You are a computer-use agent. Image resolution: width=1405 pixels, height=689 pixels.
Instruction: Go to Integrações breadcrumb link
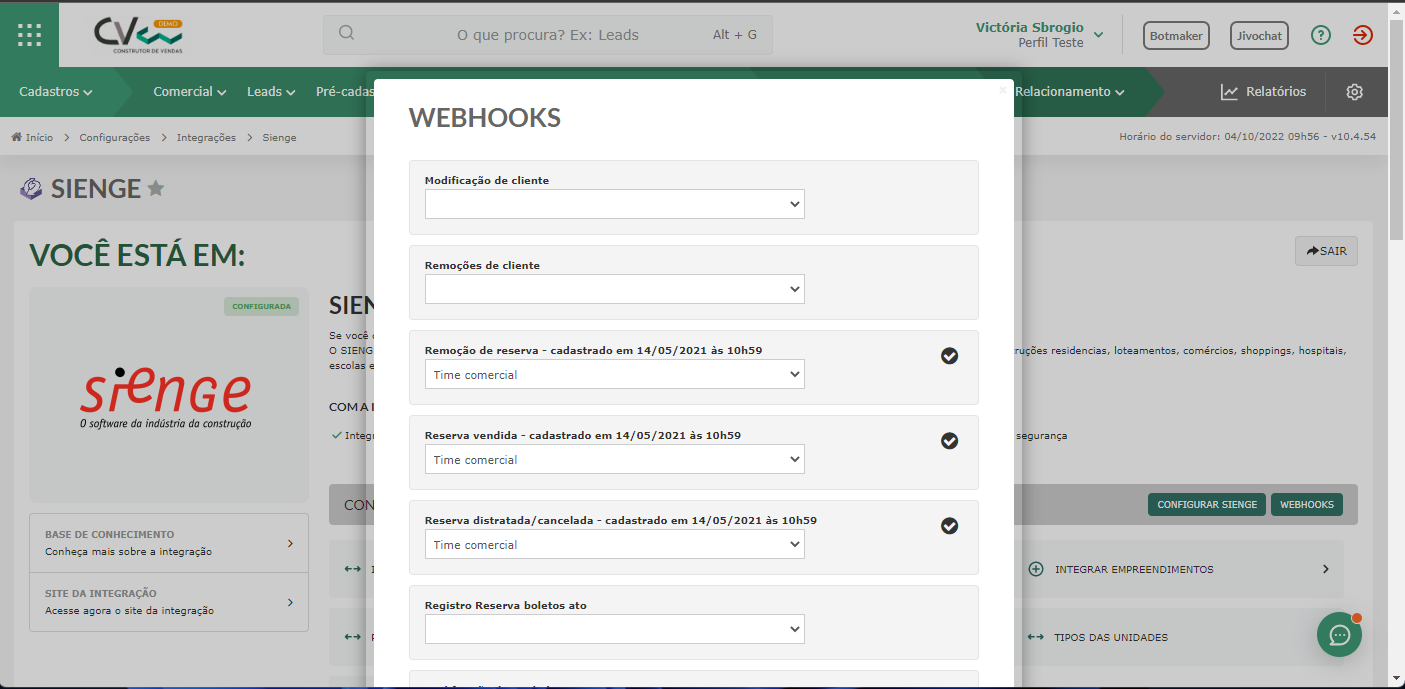point(206,137)
